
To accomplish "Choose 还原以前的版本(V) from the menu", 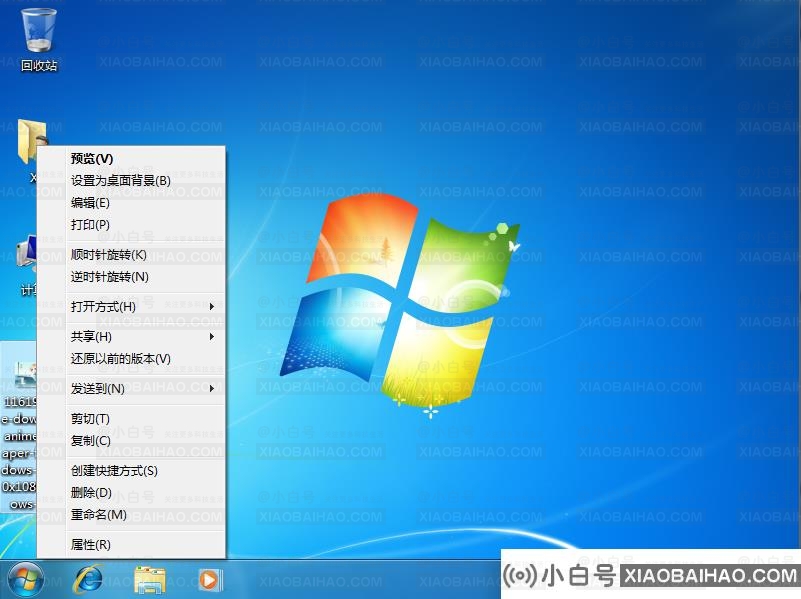I will pyautogui.click(x=132, y=358).
